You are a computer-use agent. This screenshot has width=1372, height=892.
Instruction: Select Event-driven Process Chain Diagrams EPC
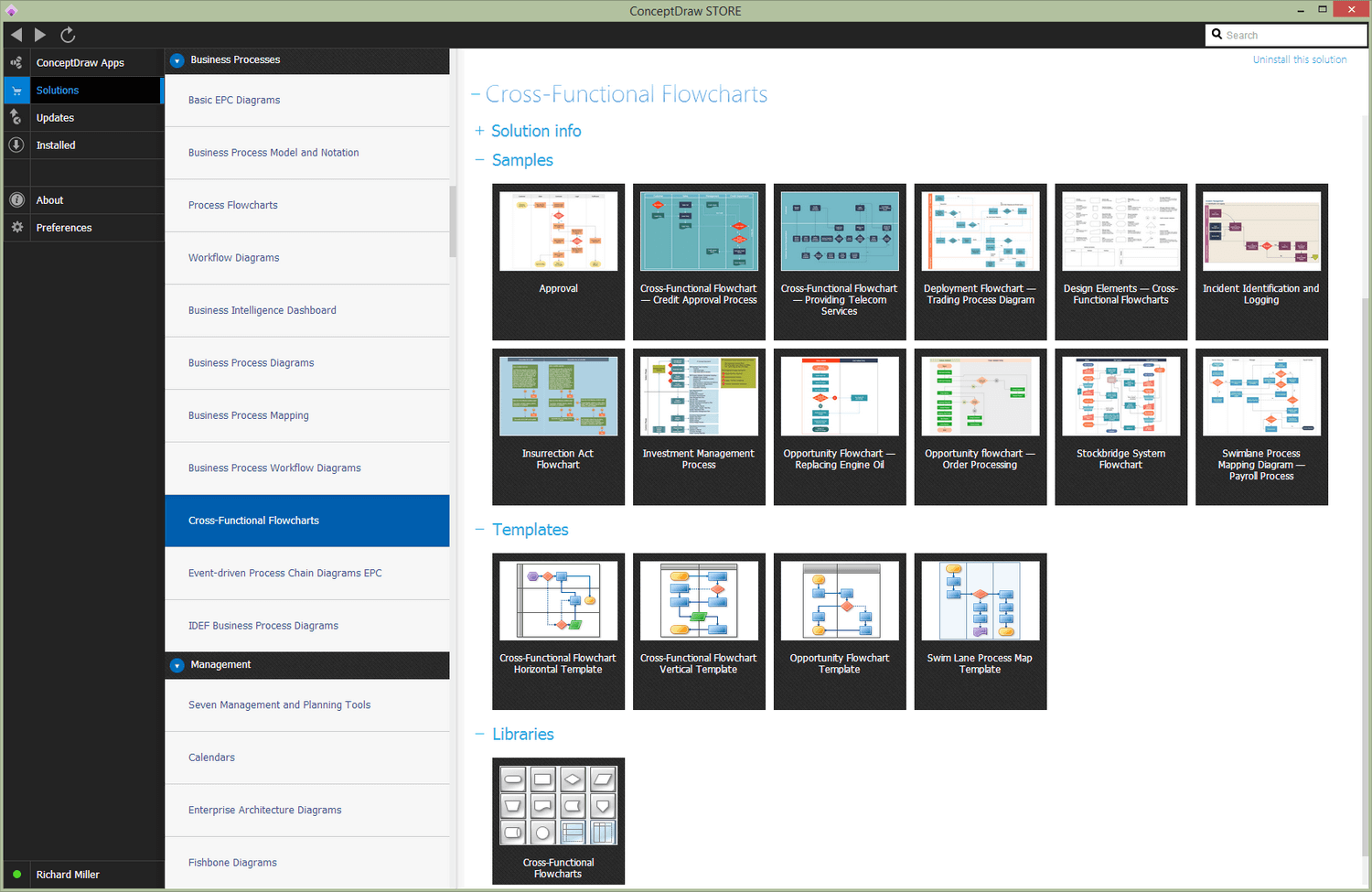pos(307,574)
